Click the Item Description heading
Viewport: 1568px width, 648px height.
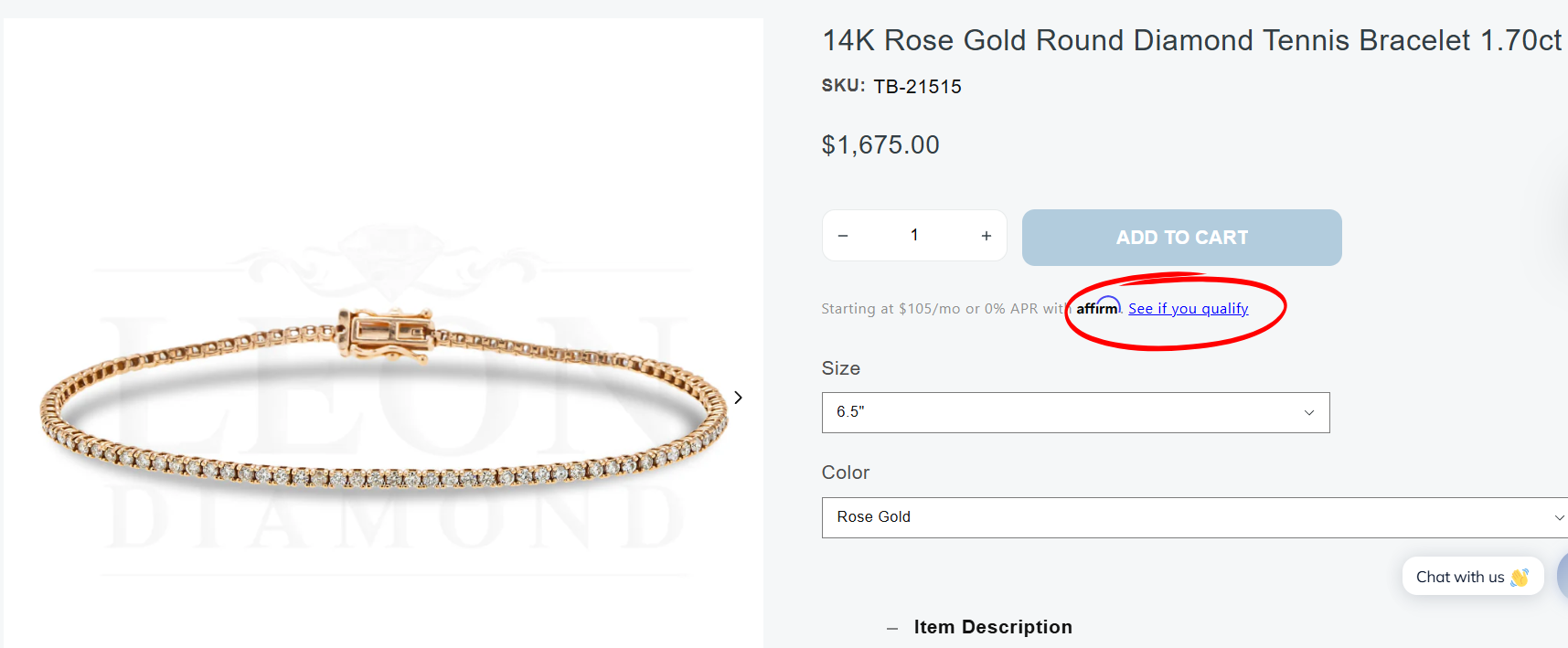993,627
